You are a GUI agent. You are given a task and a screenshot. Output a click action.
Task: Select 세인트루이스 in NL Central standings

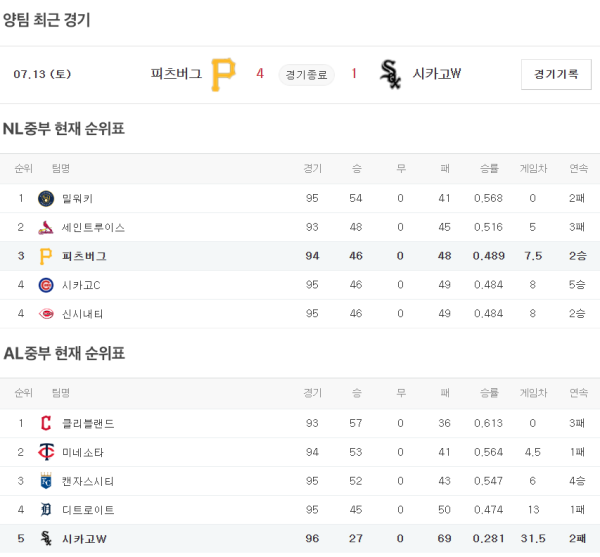pos(93,227)
